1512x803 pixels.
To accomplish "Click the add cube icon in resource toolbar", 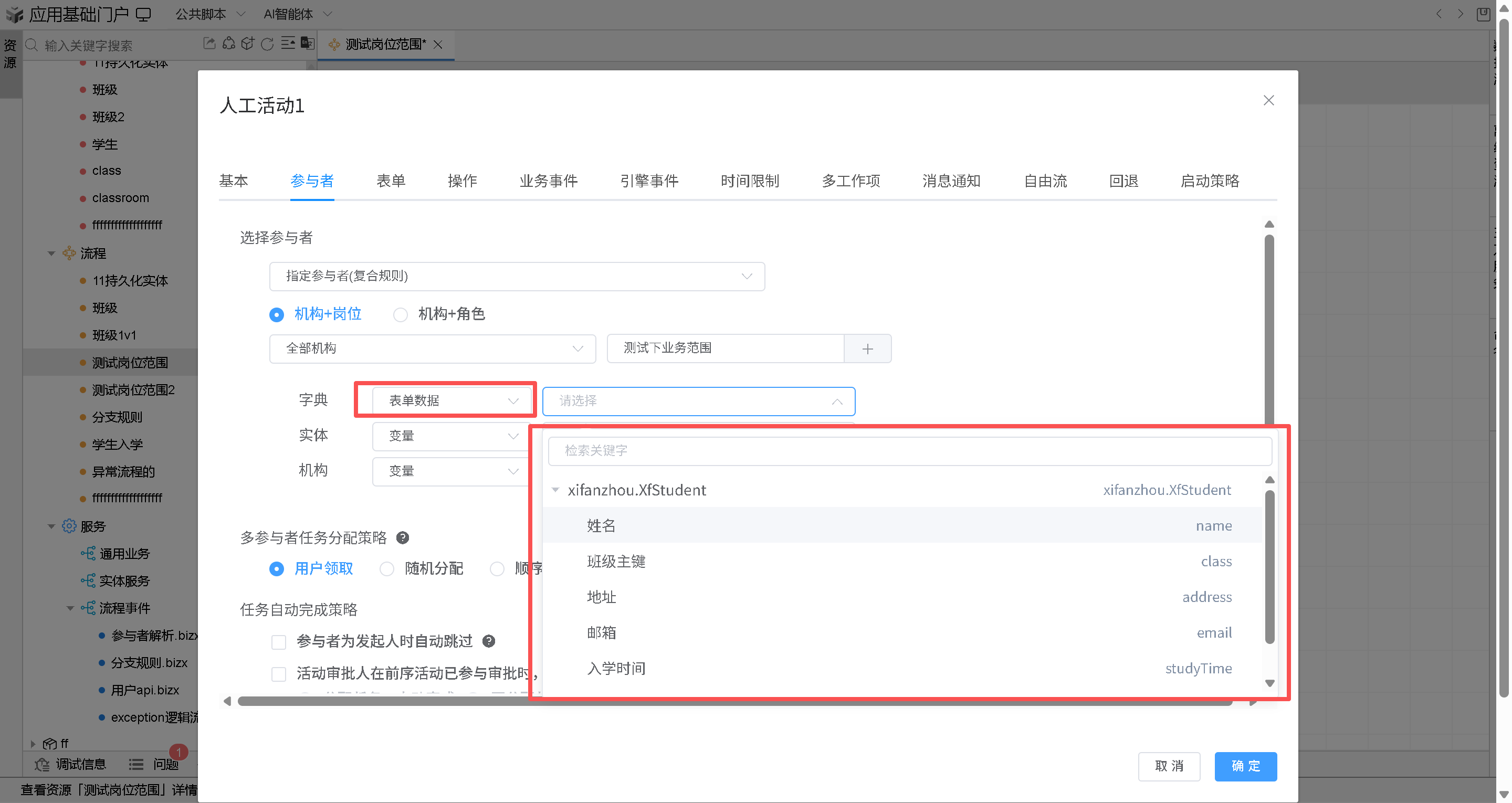I will pos(248,44).
